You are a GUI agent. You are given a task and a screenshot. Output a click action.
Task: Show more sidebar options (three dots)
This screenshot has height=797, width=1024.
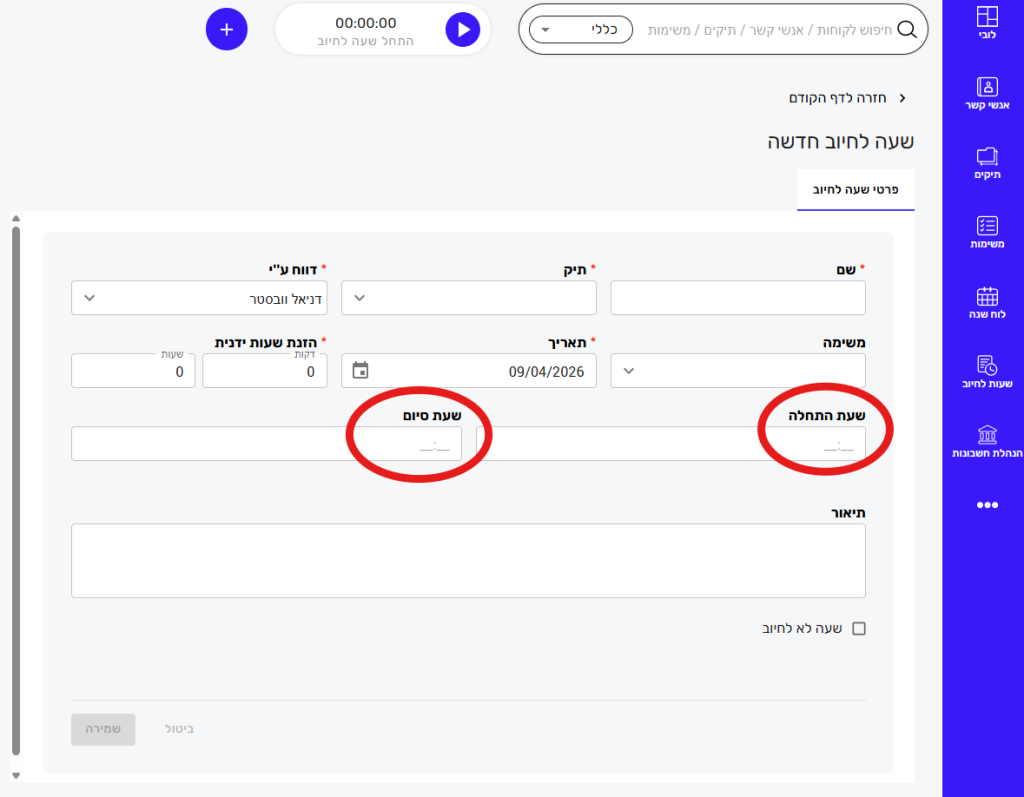point(987,506)
